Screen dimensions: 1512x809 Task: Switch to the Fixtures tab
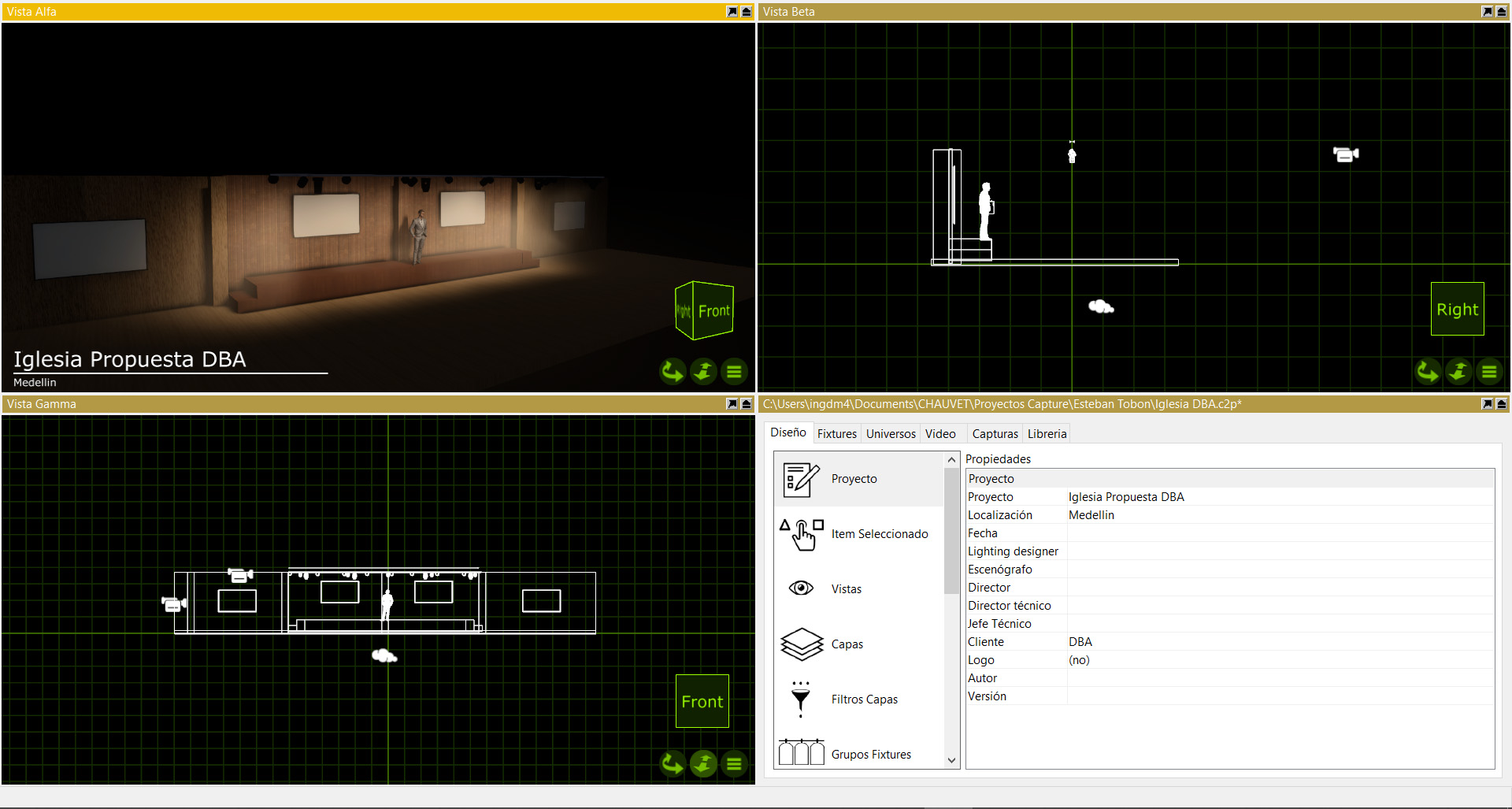click(x=836, y=433)
